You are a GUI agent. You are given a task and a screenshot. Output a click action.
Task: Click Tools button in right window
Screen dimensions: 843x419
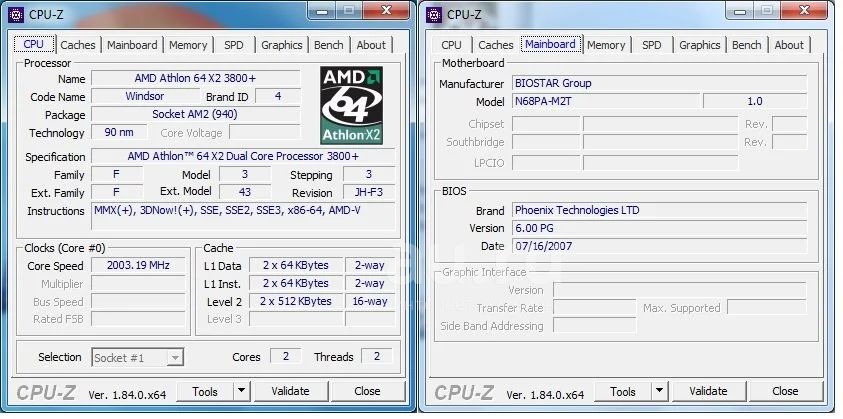(623, 392)
